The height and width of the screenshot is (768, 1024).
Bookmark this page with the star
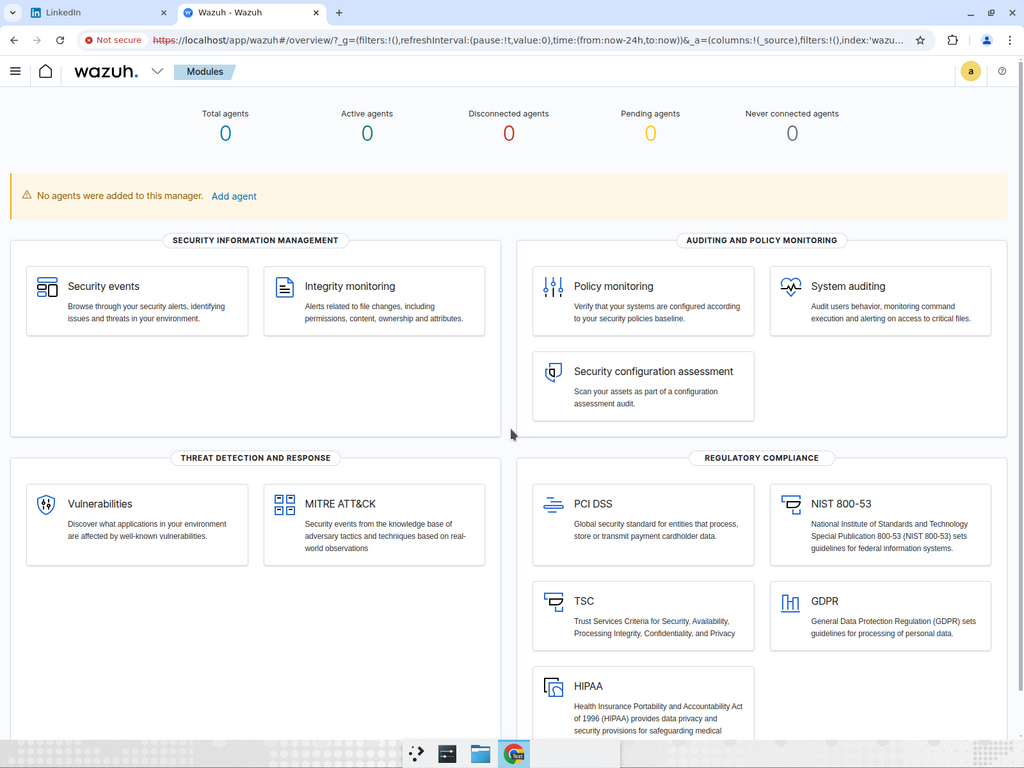pos(920,40)
